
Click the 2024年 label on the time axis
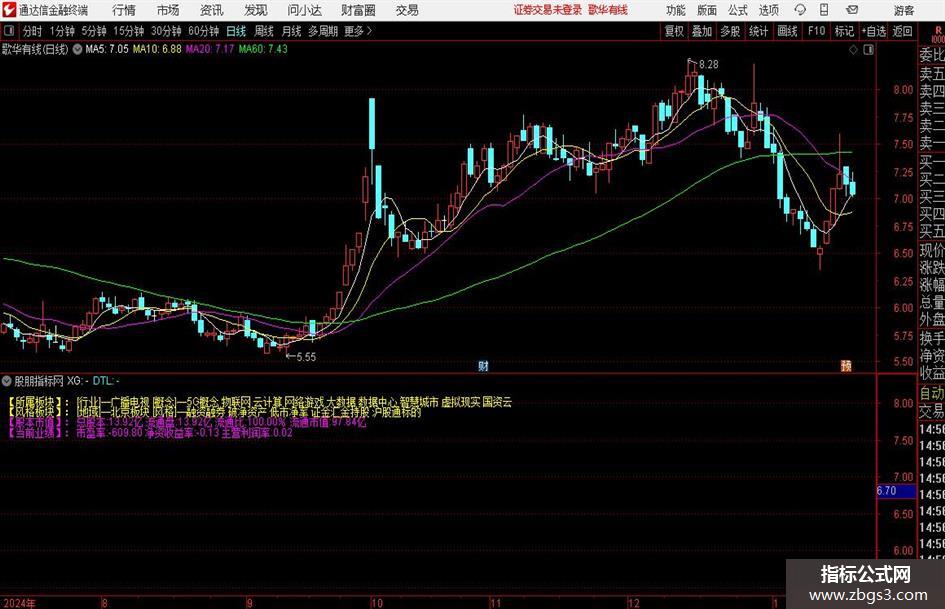(x=19, y=602)
